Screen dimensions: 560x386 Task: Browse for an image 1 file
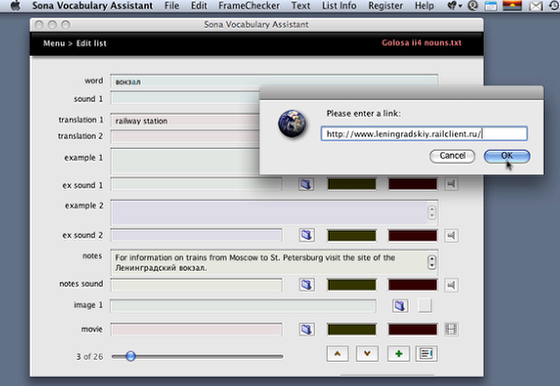click(400, 306)
